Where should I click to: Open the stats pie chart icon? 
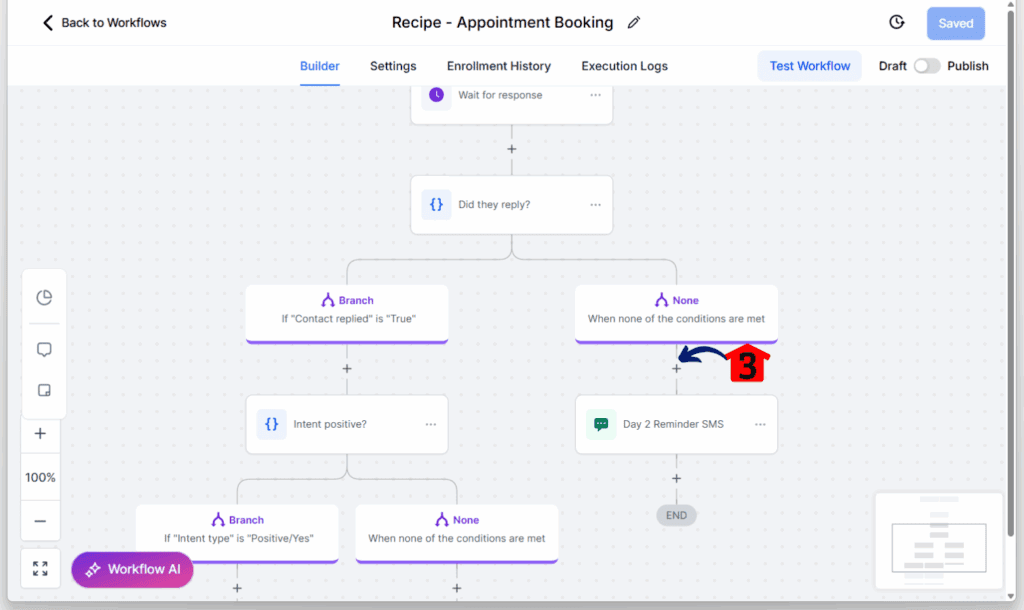pos(44,297)
